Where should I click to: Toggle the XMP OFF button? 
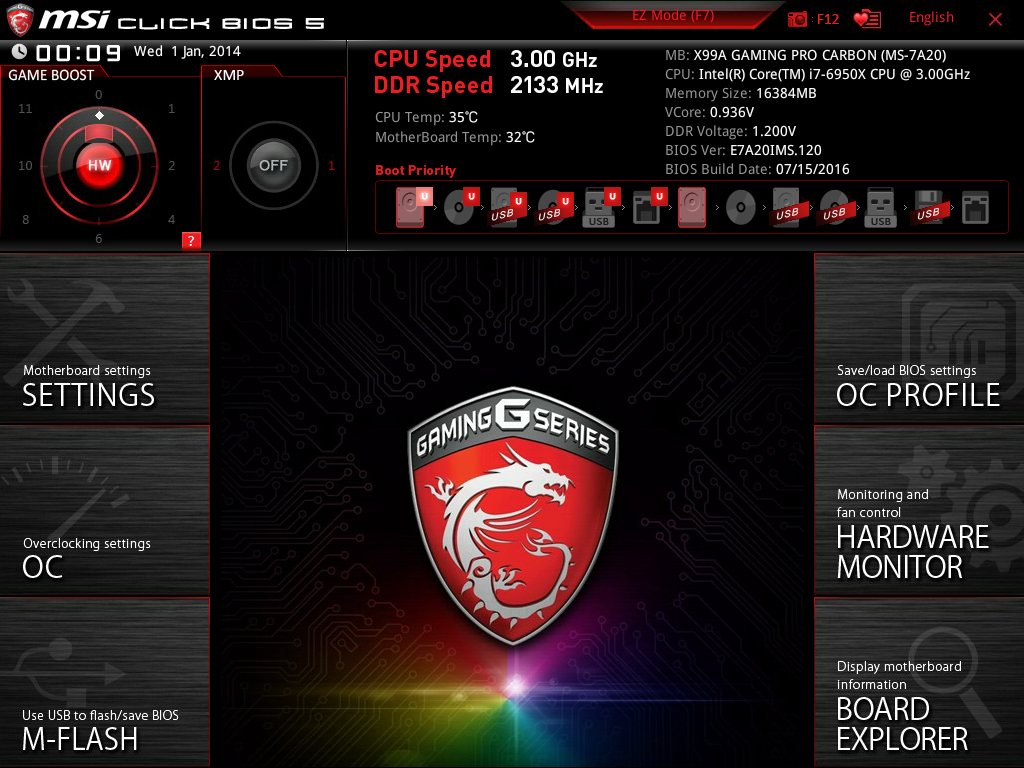click(x=273, y=165)
